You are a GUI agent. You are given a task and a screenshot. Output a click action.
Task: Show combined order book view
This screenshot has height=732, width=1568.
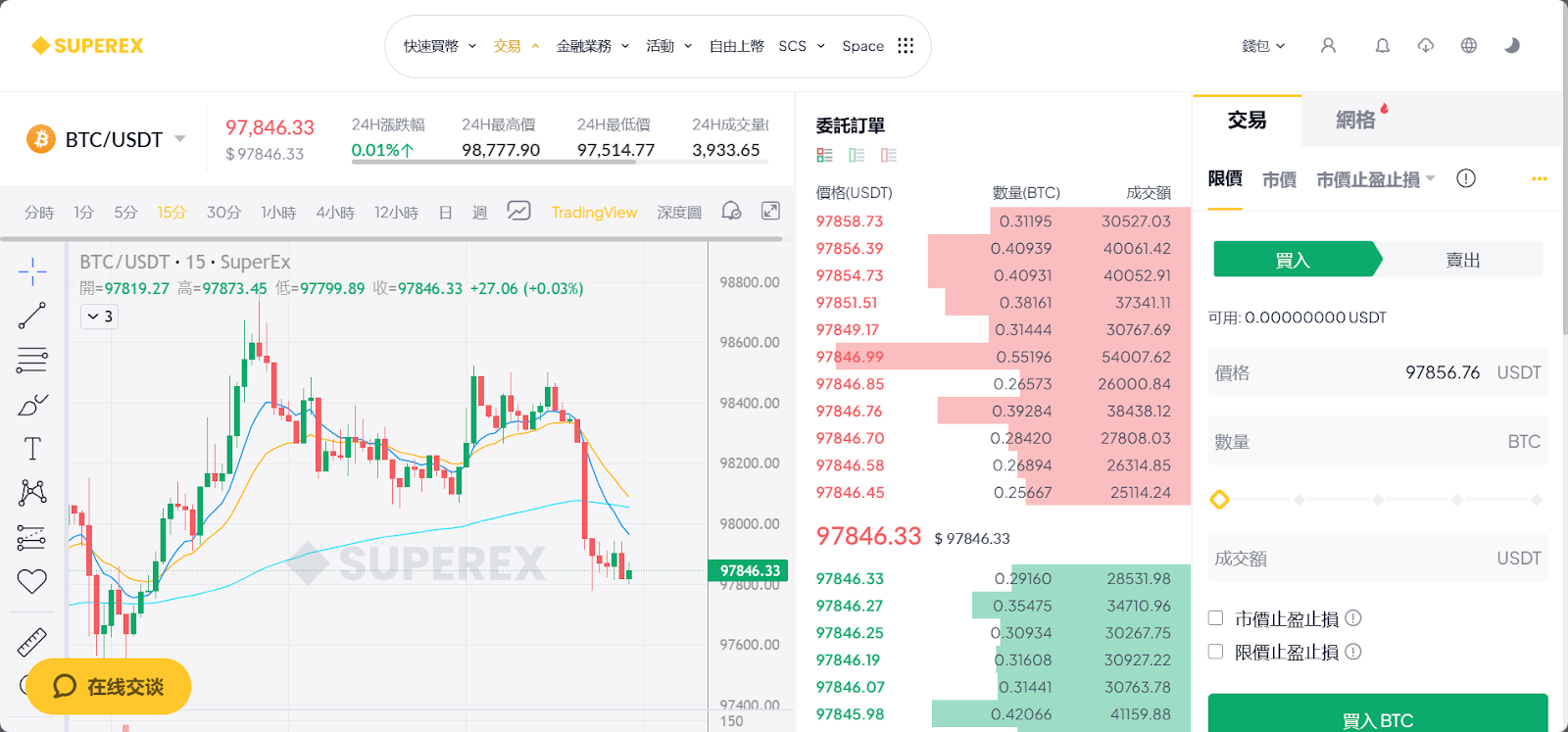824,155
